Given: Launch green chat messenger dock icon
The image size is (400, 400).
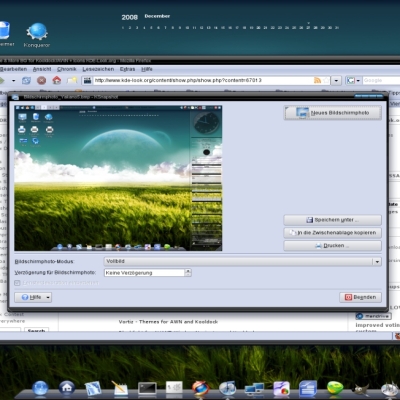Looking at the screenshot, I should pyautogui.click(x=335, y=388).
